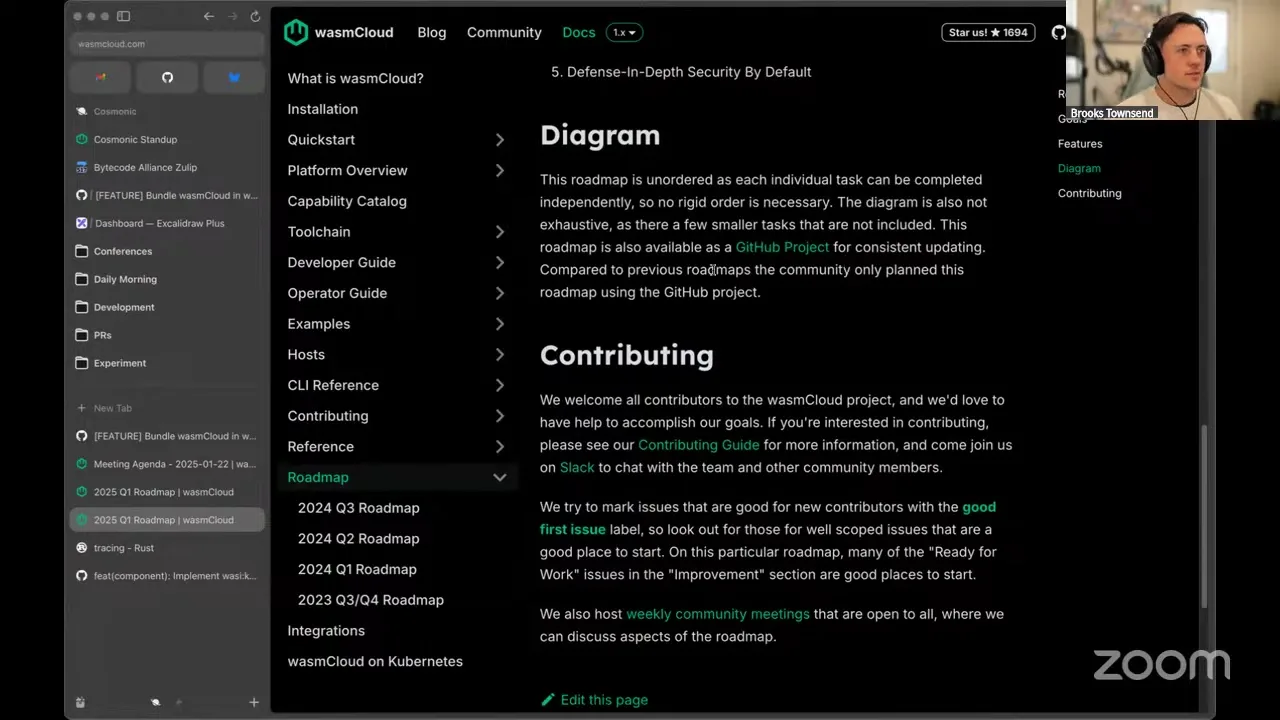
Task: Collapse the Roadmap section chevron
Action: (x=500, y=478)
